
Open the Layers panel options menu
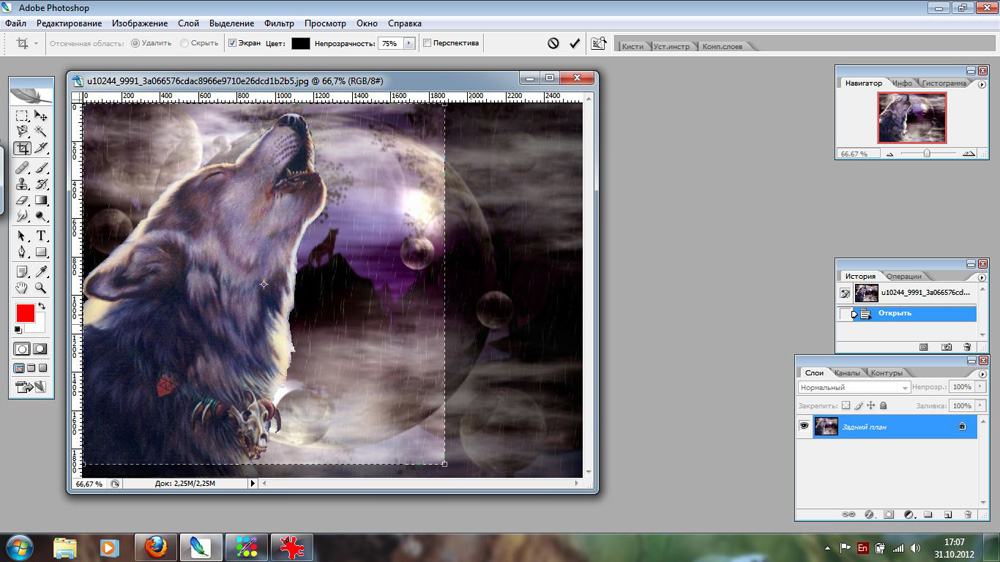tap(982, 374)
